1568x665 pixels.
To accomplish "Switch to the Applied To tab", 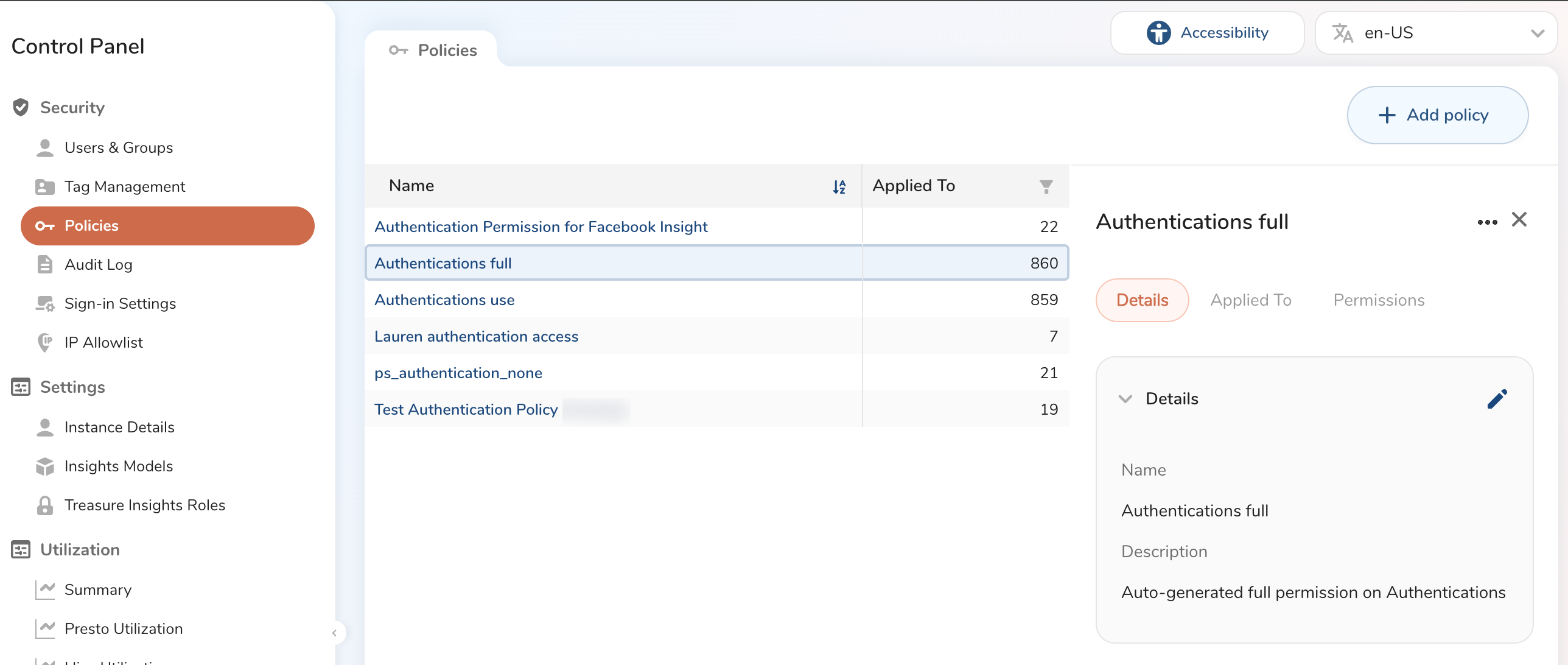I will (x=1250, y=300).
